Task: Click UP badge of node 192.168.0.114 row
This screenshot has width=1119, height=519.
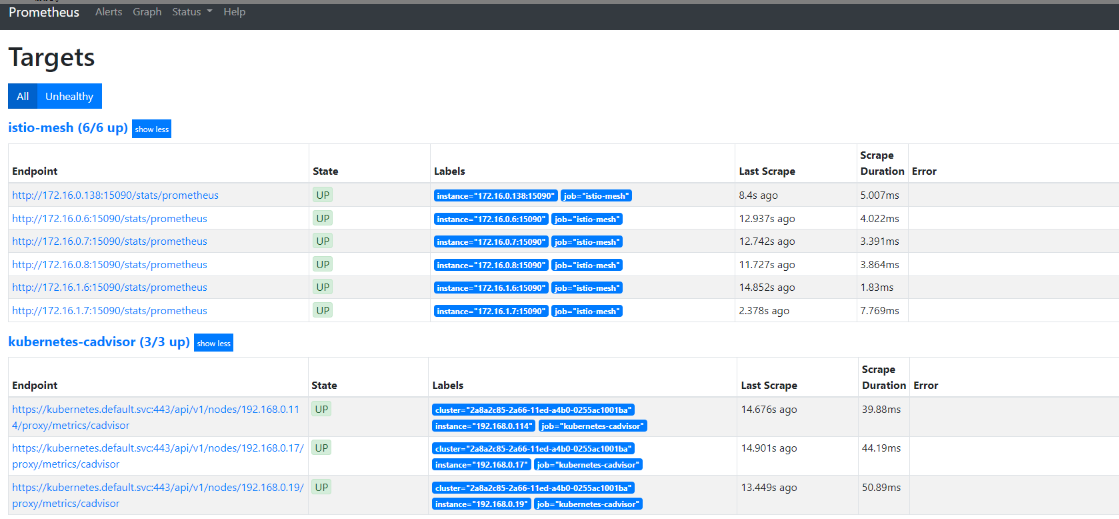Action: 321,410
